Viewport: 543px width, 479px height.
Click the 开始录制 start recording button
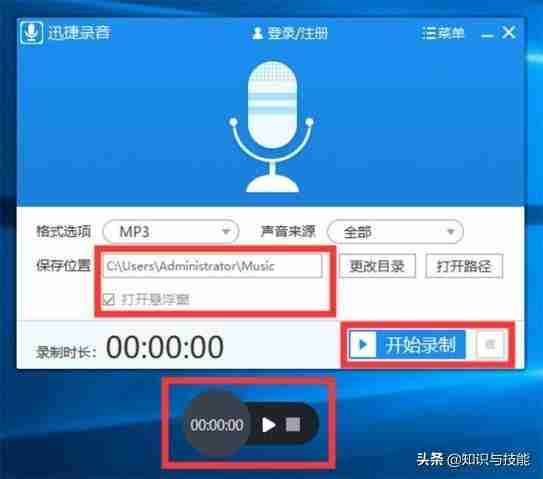tap(407, 344)
